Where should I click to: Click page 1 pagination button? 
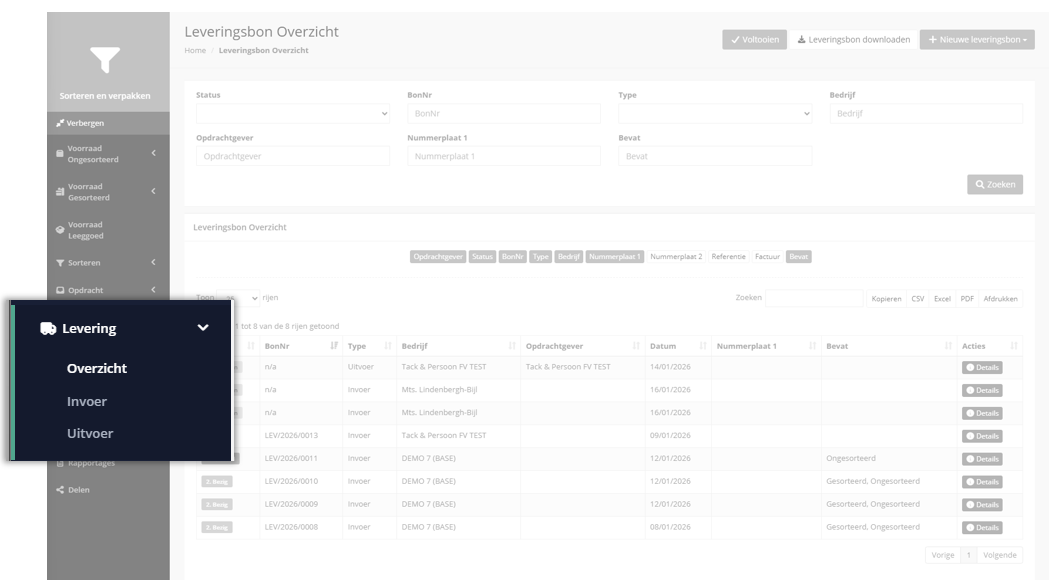coord(969,555)
